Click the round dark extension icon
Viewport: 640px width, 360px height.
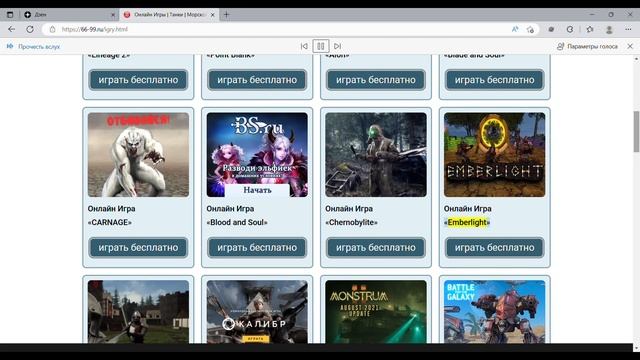[551, 29]
